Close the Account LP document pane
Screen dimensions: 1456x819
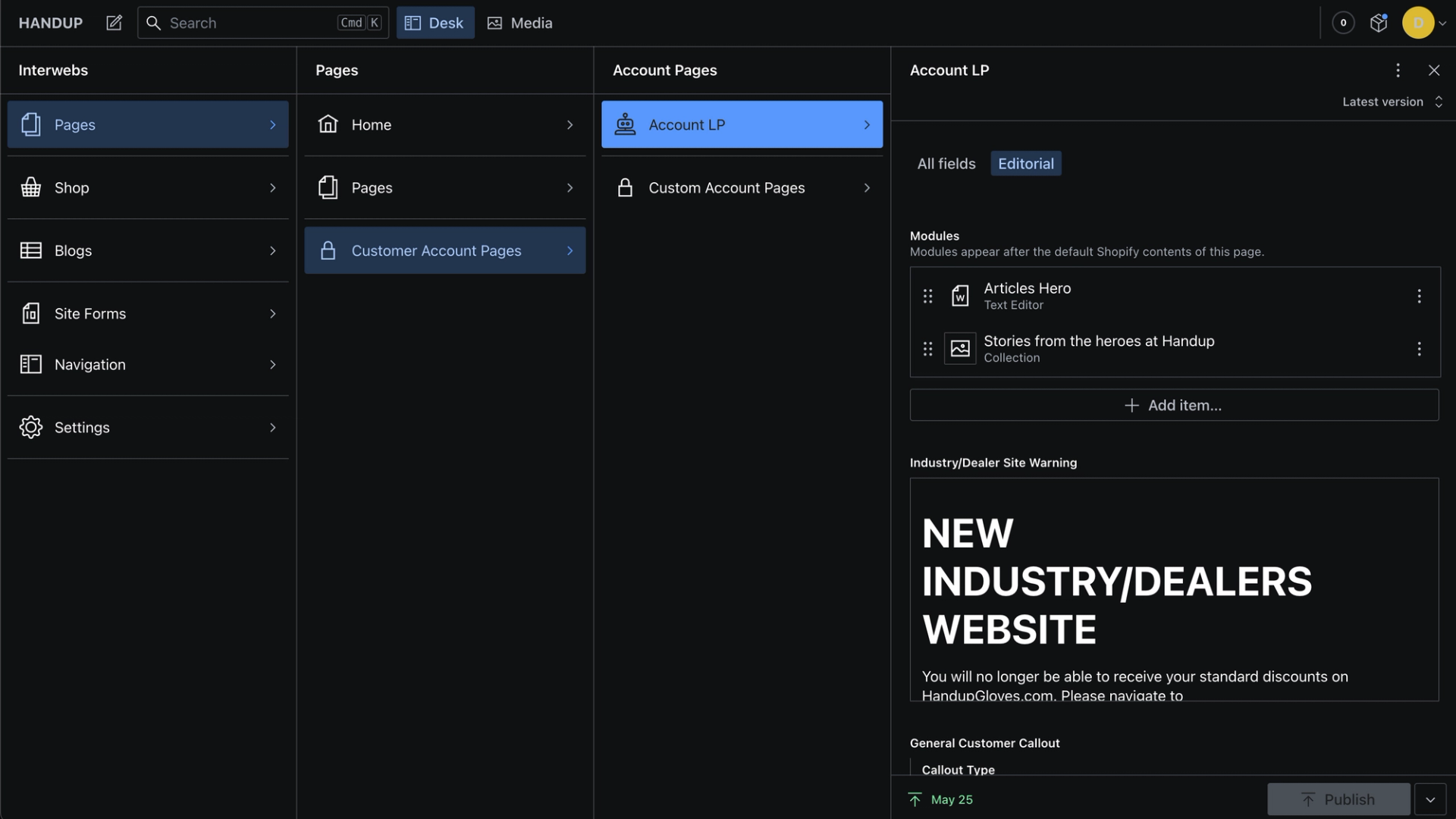coord(1433,70)
